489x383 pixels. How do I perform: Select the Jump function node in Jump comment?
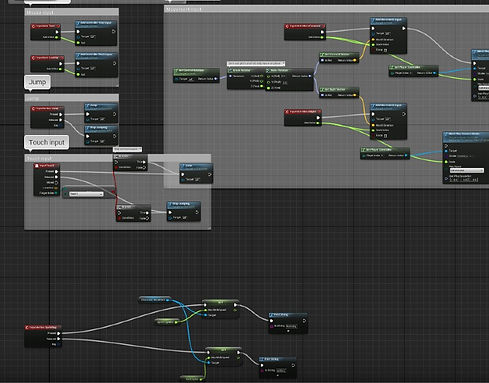click(101, 113)
